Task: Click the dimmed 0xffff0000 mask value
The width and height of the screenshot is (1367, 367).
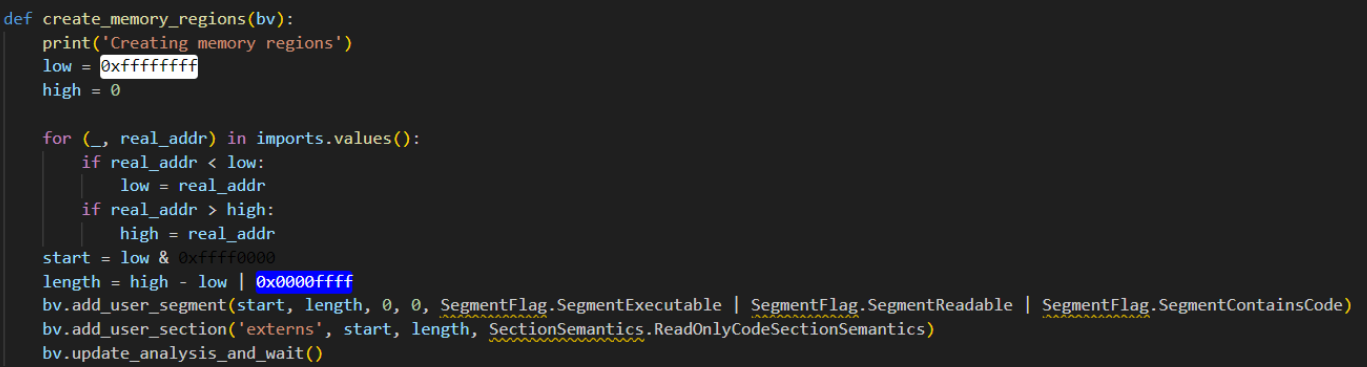Action: click(227, 257)
